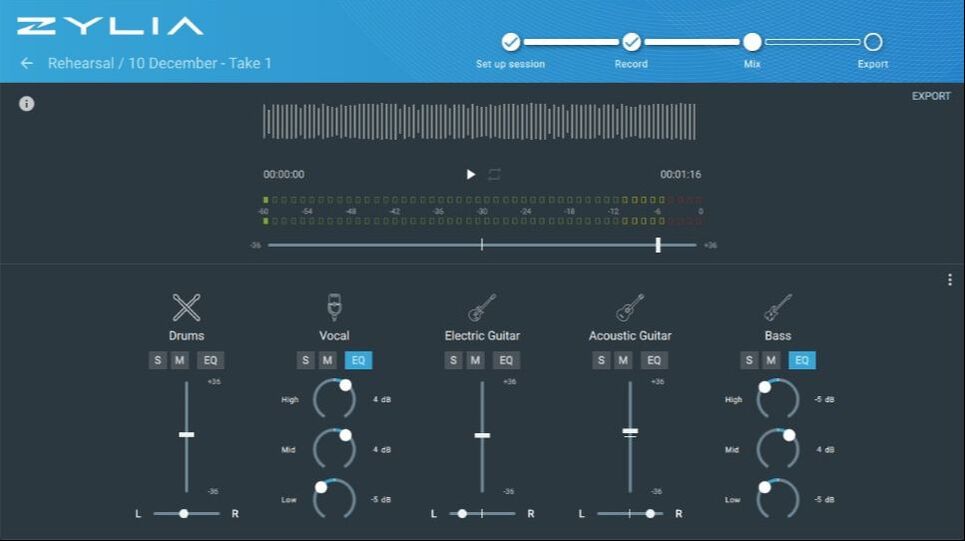
Task: Click the Vocal track name
Action: [334, 335]
